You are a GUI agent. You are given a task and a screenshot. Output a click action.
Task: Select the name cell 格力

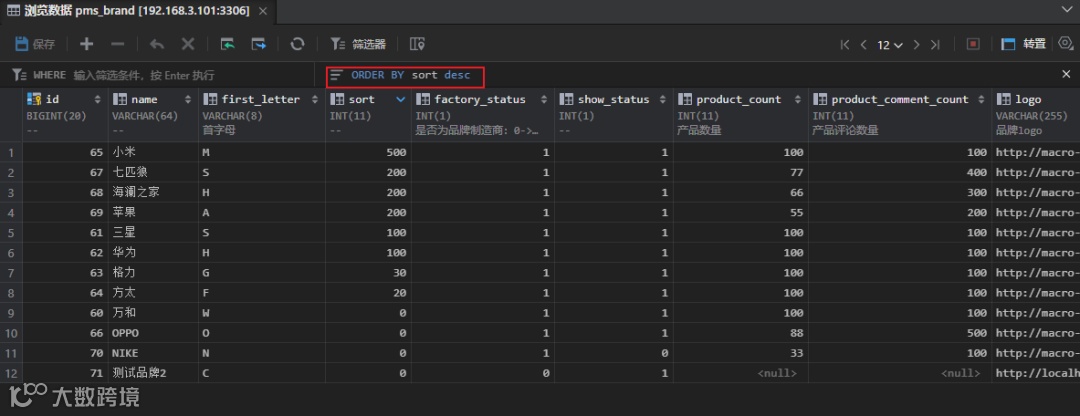click(x=154, y=273)
